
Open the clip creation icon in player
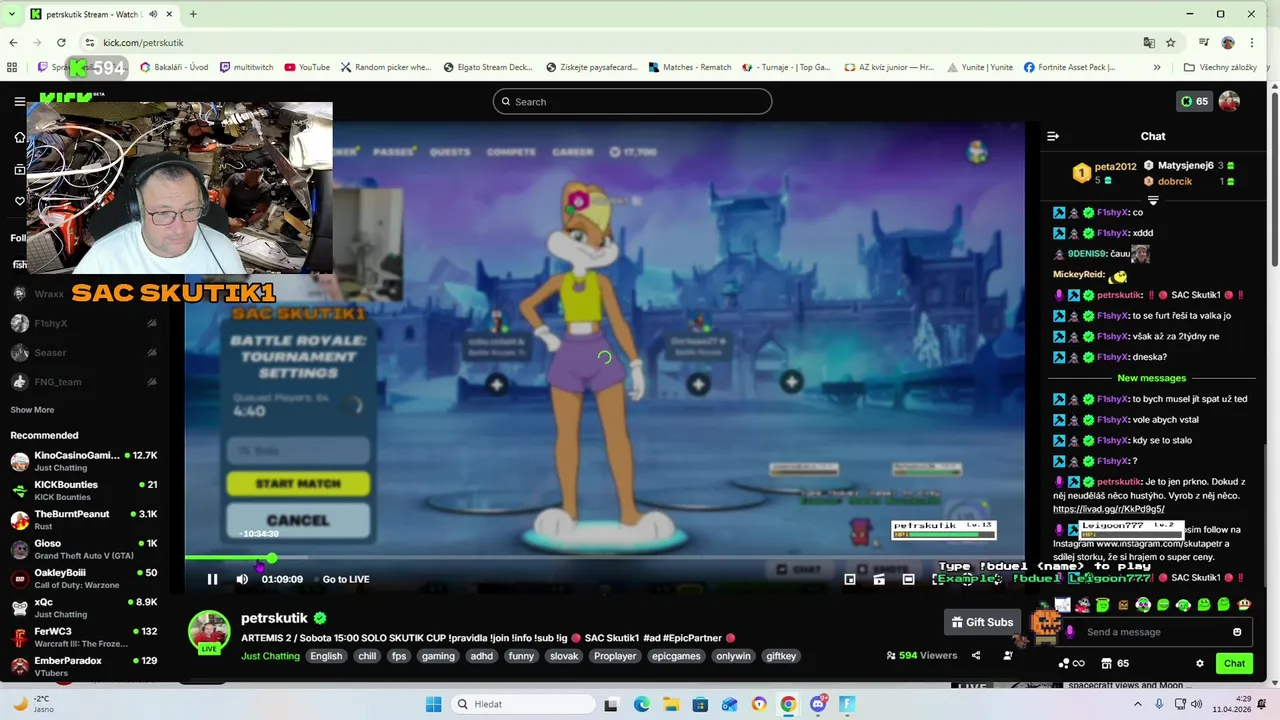(879, 579)
